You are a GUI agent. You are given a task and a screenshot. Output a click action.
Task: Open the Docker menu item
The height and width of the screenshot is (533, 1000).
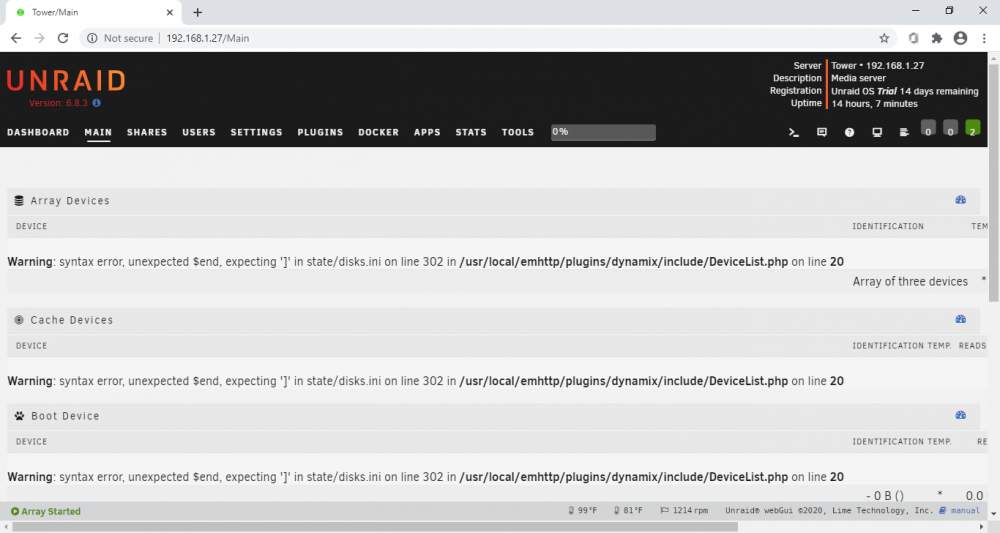click(x=378, y=133)
